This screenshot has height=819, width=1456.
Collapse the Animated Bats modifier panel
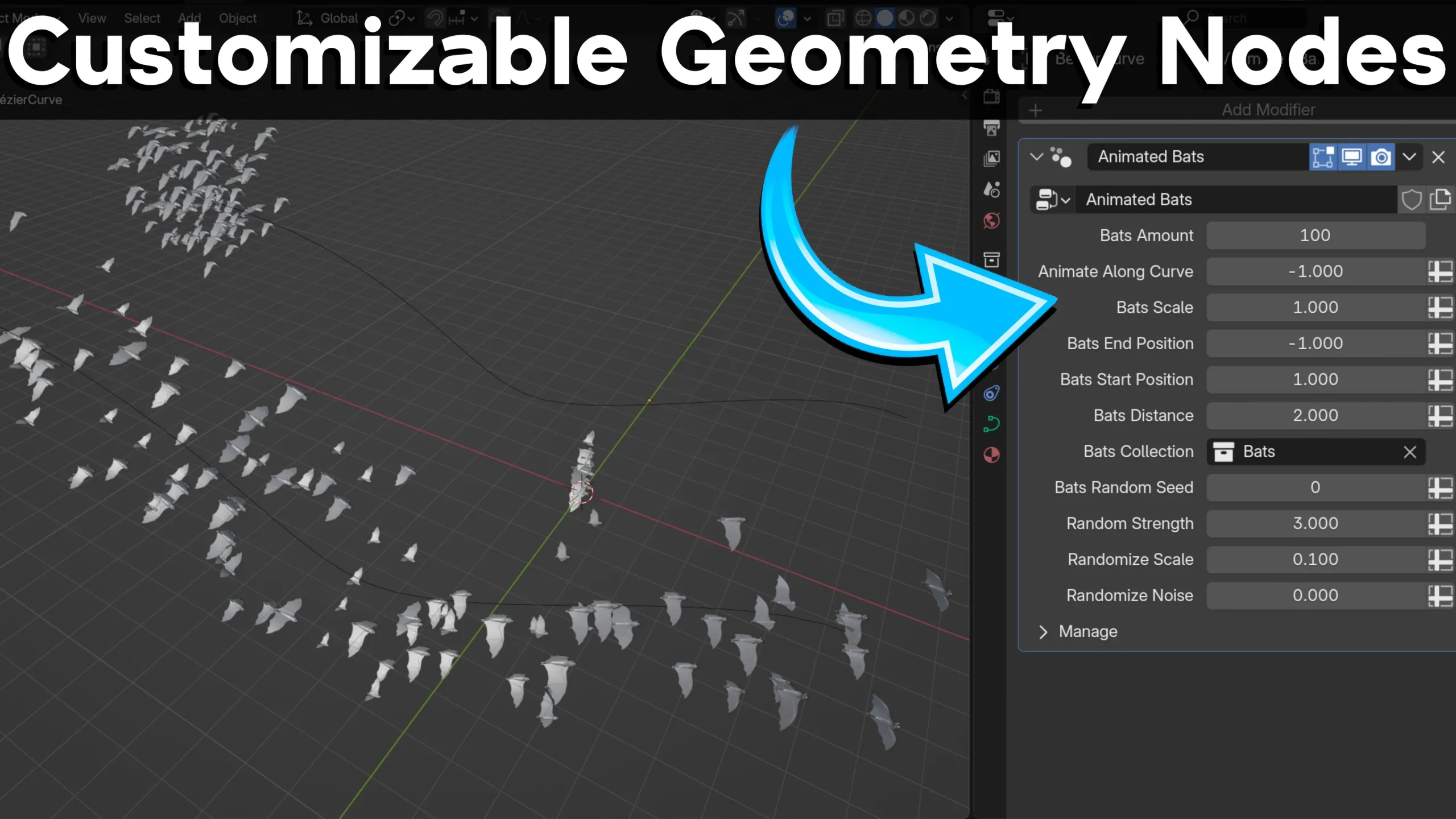[1036, 157]
